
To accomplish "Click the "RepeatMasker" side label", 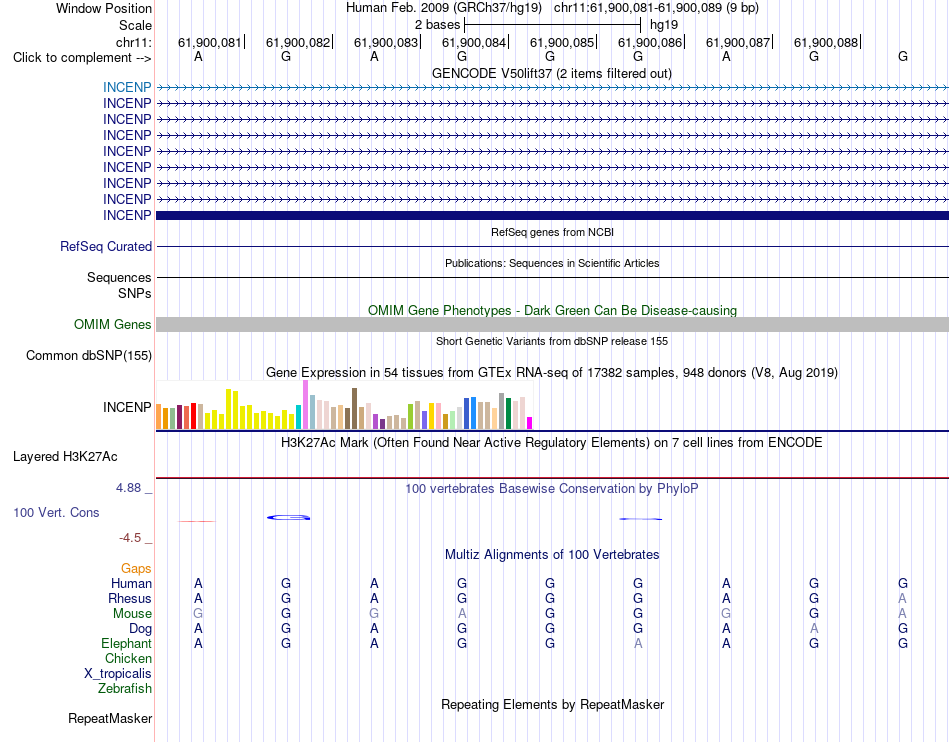I will 110,718.
